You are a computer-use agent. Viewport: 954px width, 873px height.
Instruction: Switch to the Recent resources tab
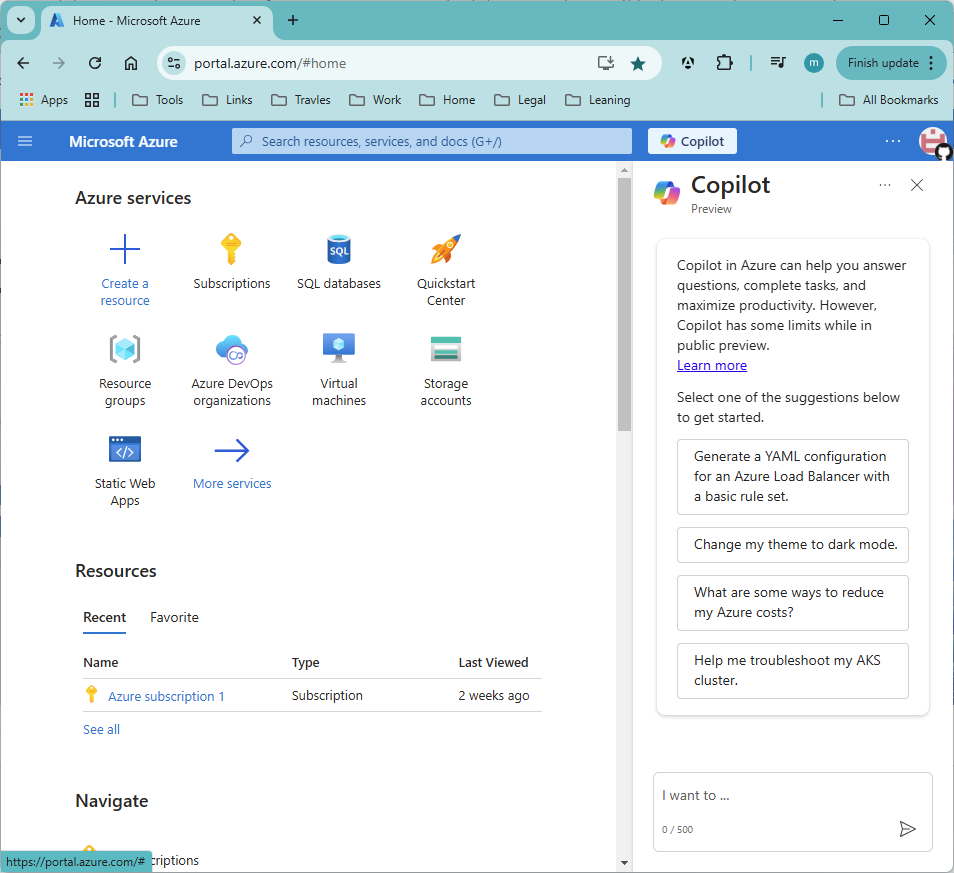(105, 617)
